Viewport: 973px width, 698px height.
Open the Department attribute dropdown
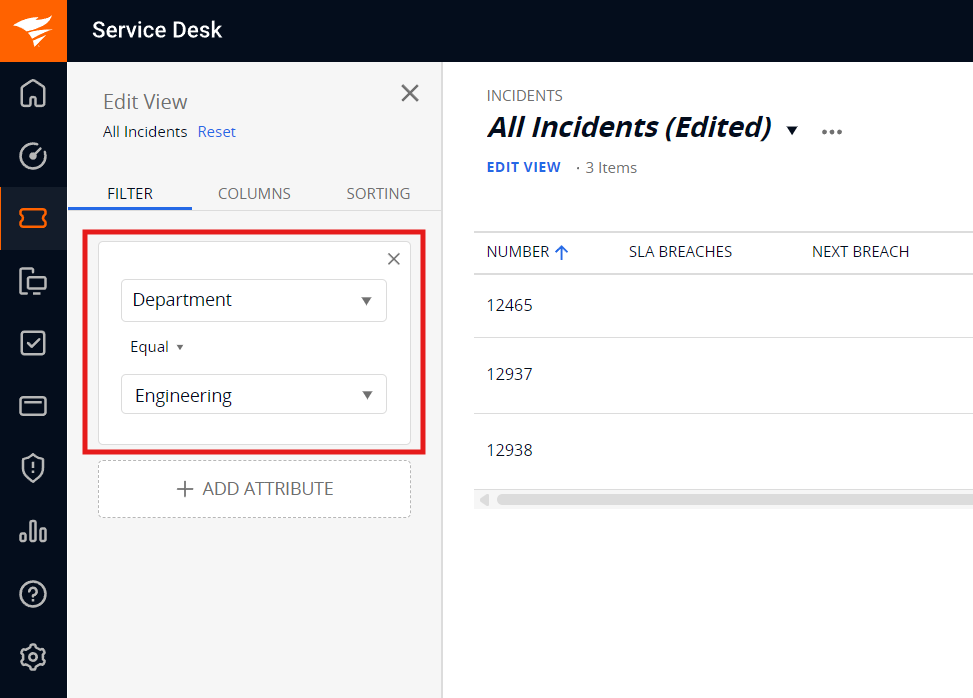tap(253, 300)
